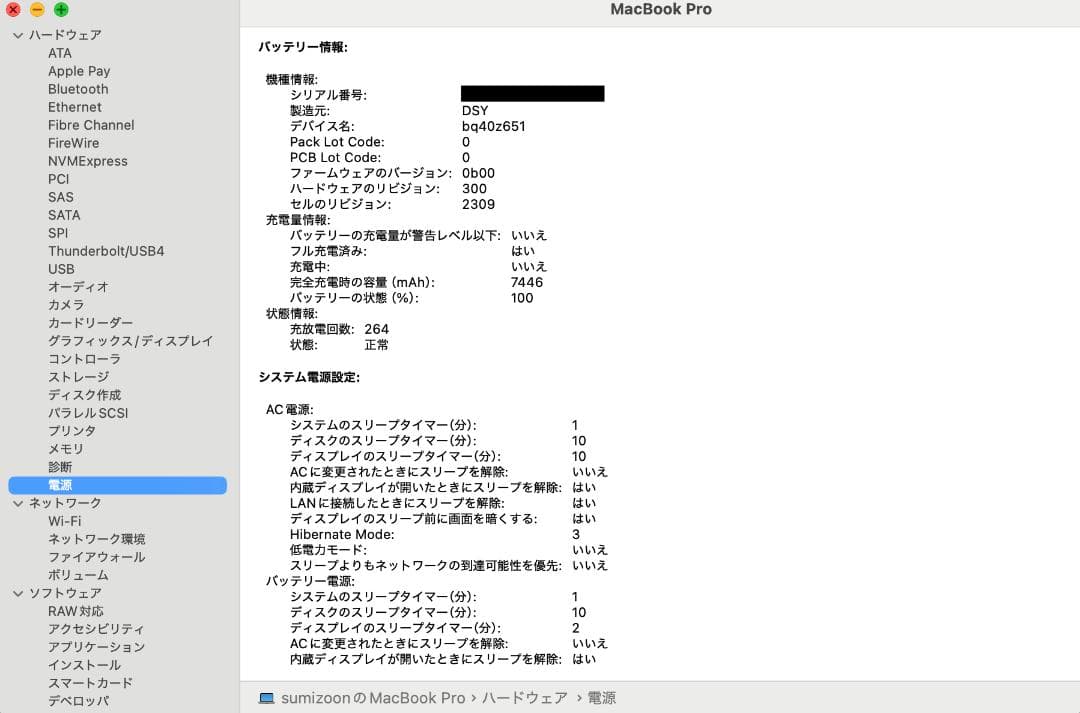
Task: Open the カメラ information panel
Action: [x=64, y=305]
